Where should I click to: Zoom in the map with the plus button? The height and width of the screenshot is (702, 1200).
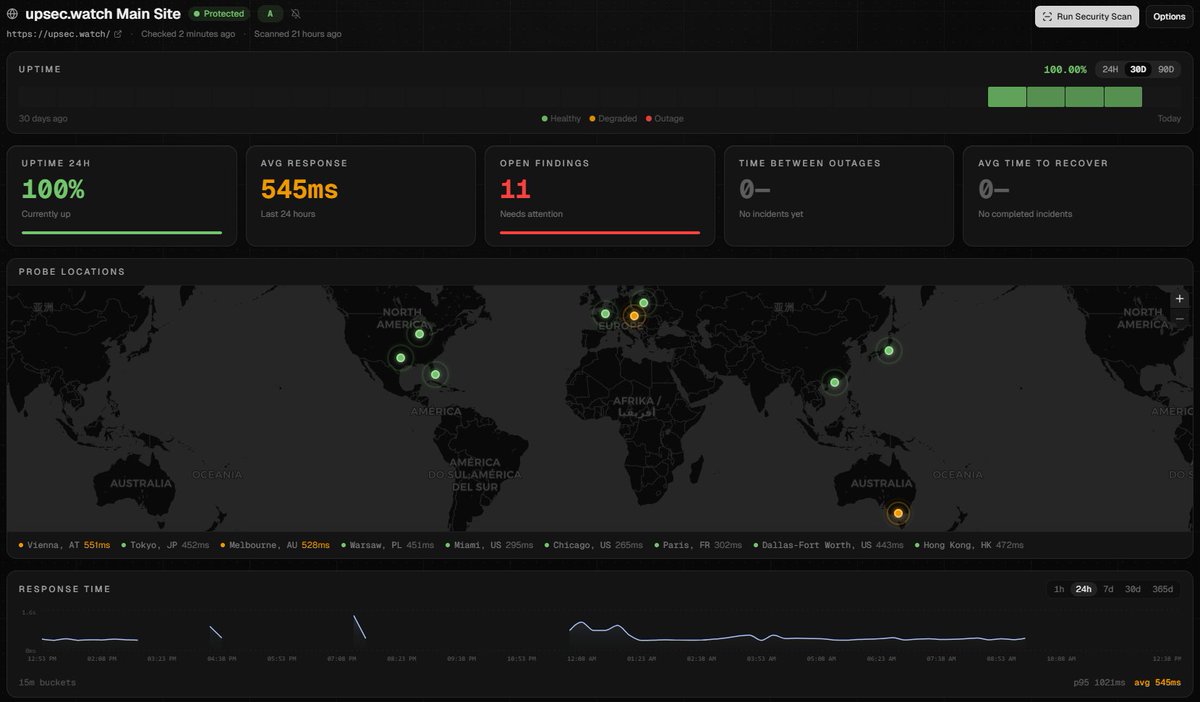(1180, 299)
